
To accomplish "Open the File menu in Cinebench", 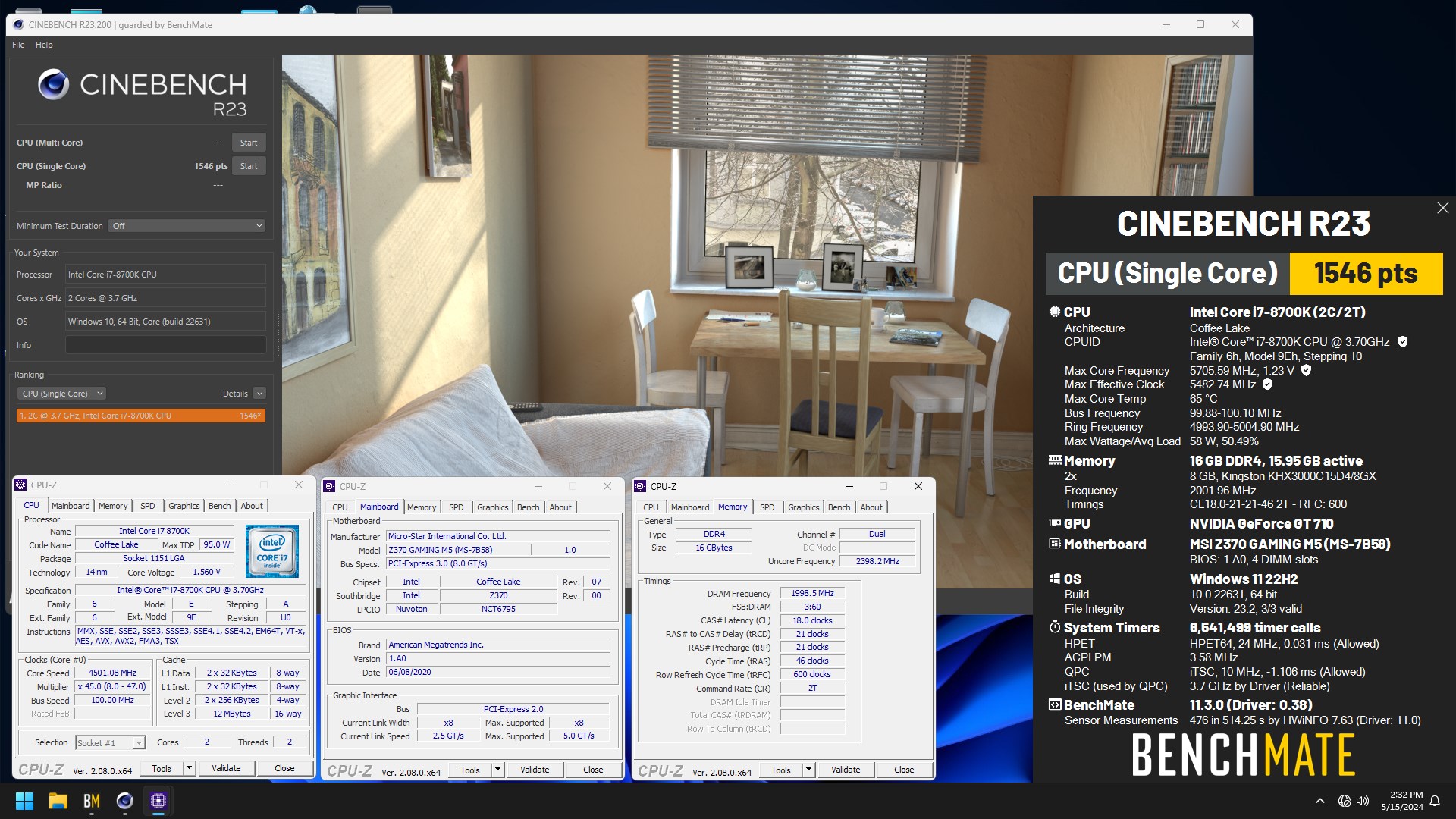I will tap(18, 45).
